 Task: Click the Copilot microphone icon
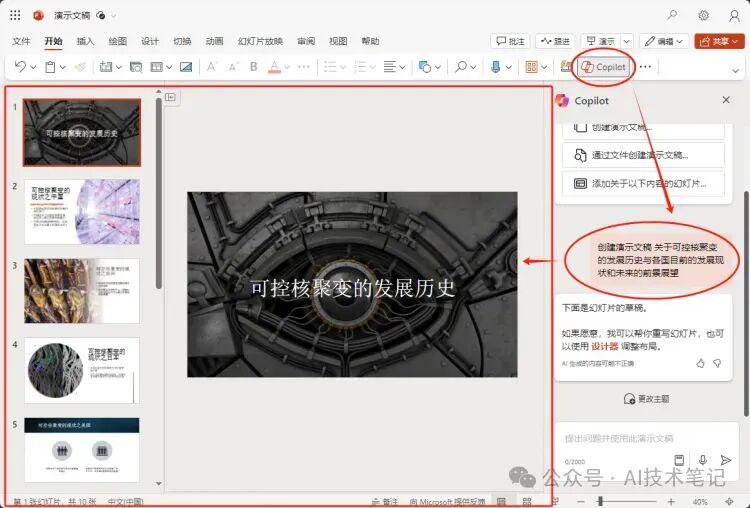coord(703,460)
